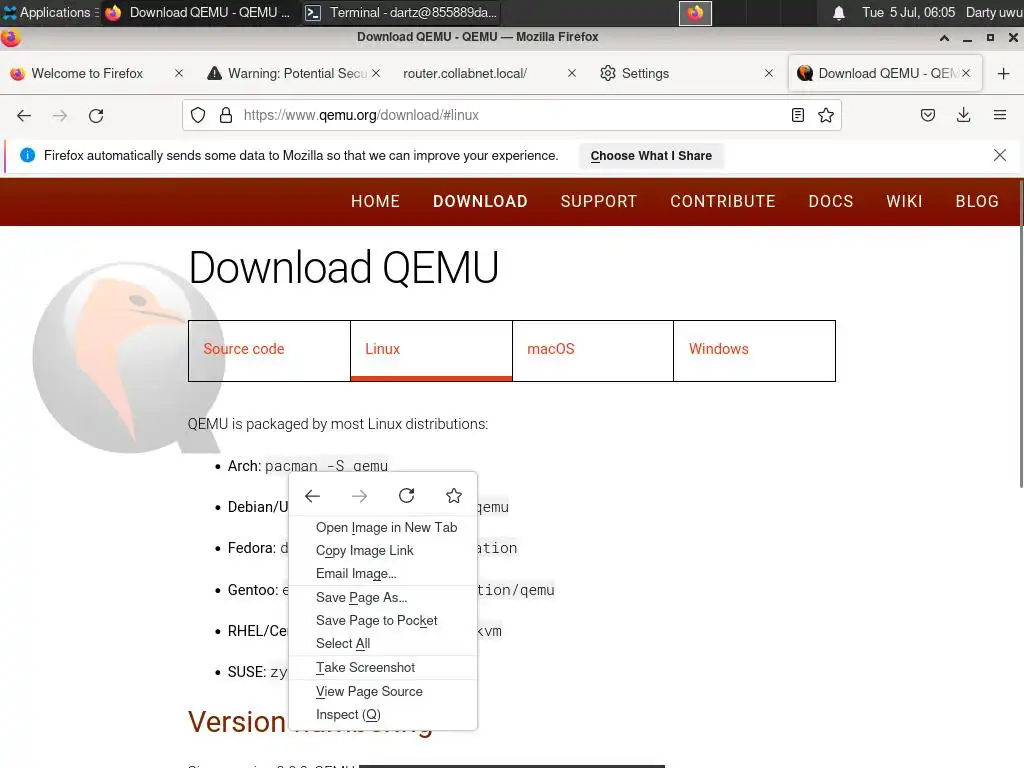The width and height of the screenshot is (1024, 768).
Task: Bookmark this page with the address bar star
Action: (x=826, y=116)
